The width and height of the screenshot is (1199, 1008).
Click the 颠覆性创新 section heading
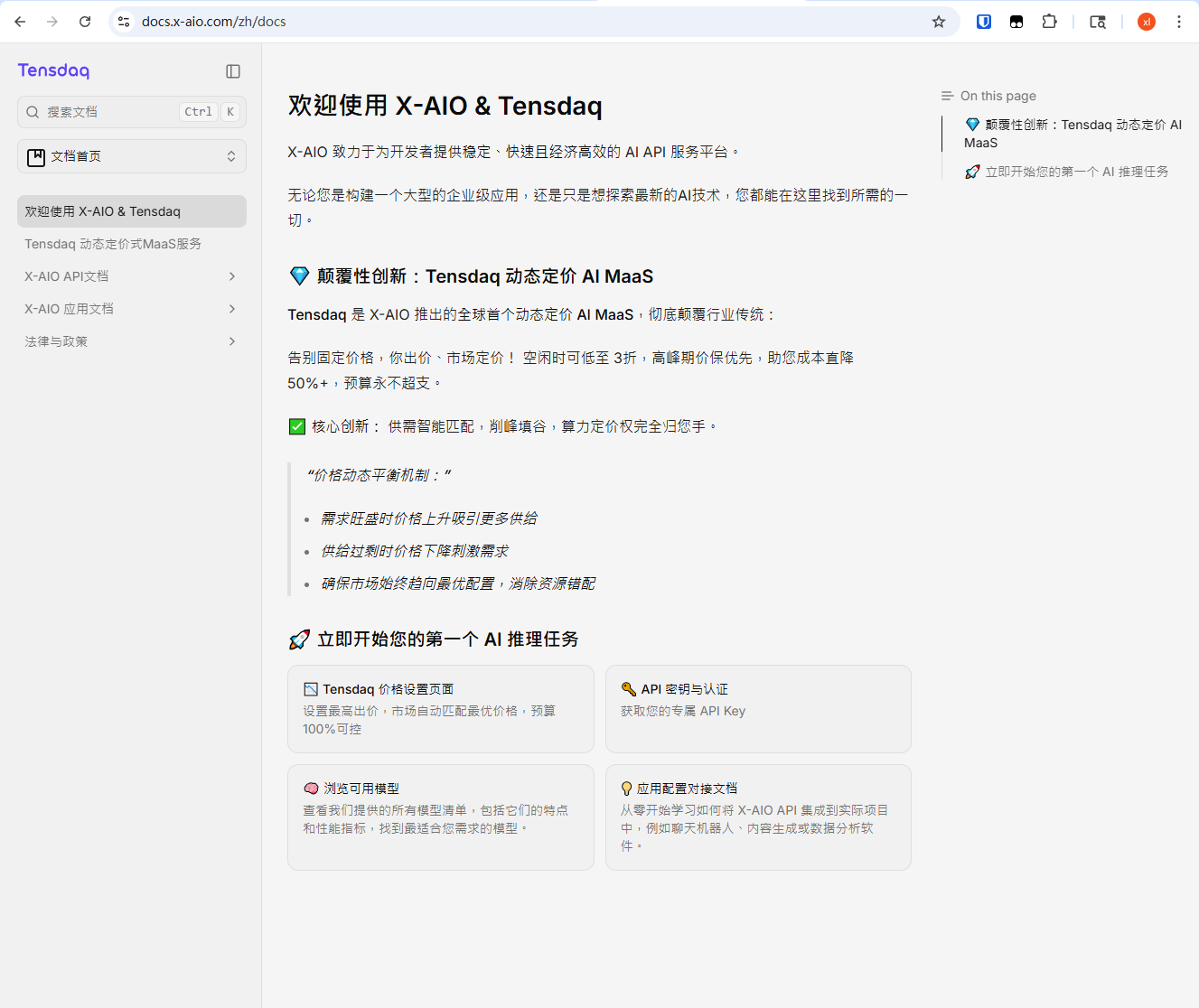[471, 276]
